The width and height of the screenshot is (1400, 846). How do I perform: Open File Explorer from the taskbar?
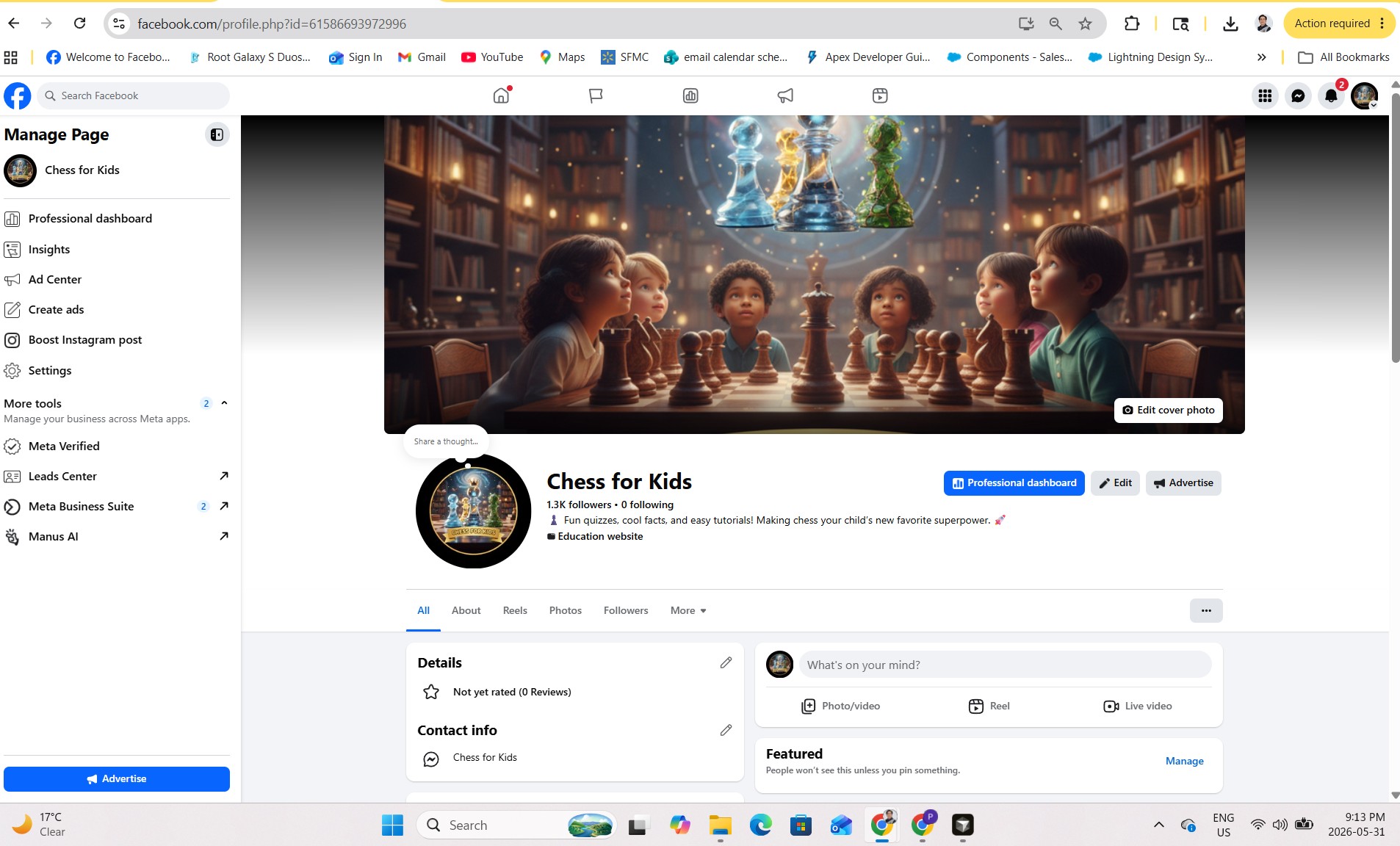pyautogui.click(x=720, y=825)
